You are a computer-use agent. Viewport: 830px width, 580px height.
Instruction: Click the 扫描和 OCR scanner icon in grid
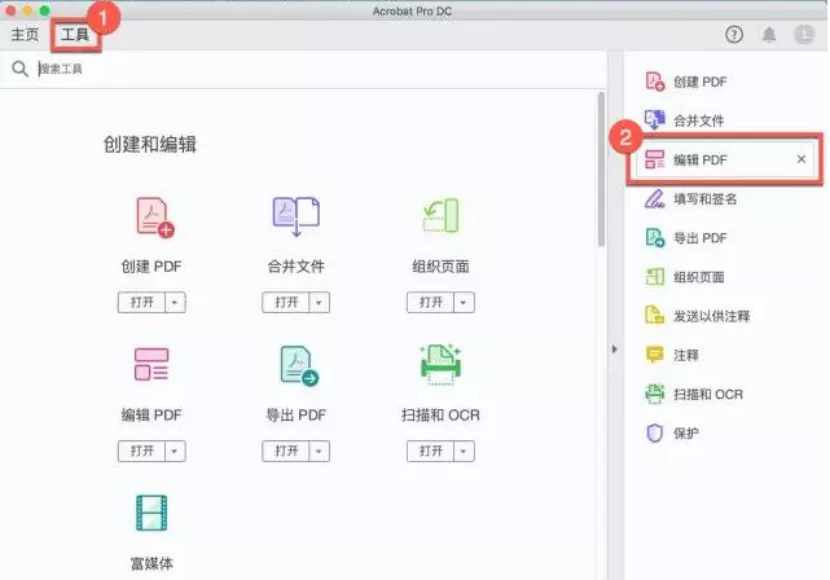[x=440, y=364]
